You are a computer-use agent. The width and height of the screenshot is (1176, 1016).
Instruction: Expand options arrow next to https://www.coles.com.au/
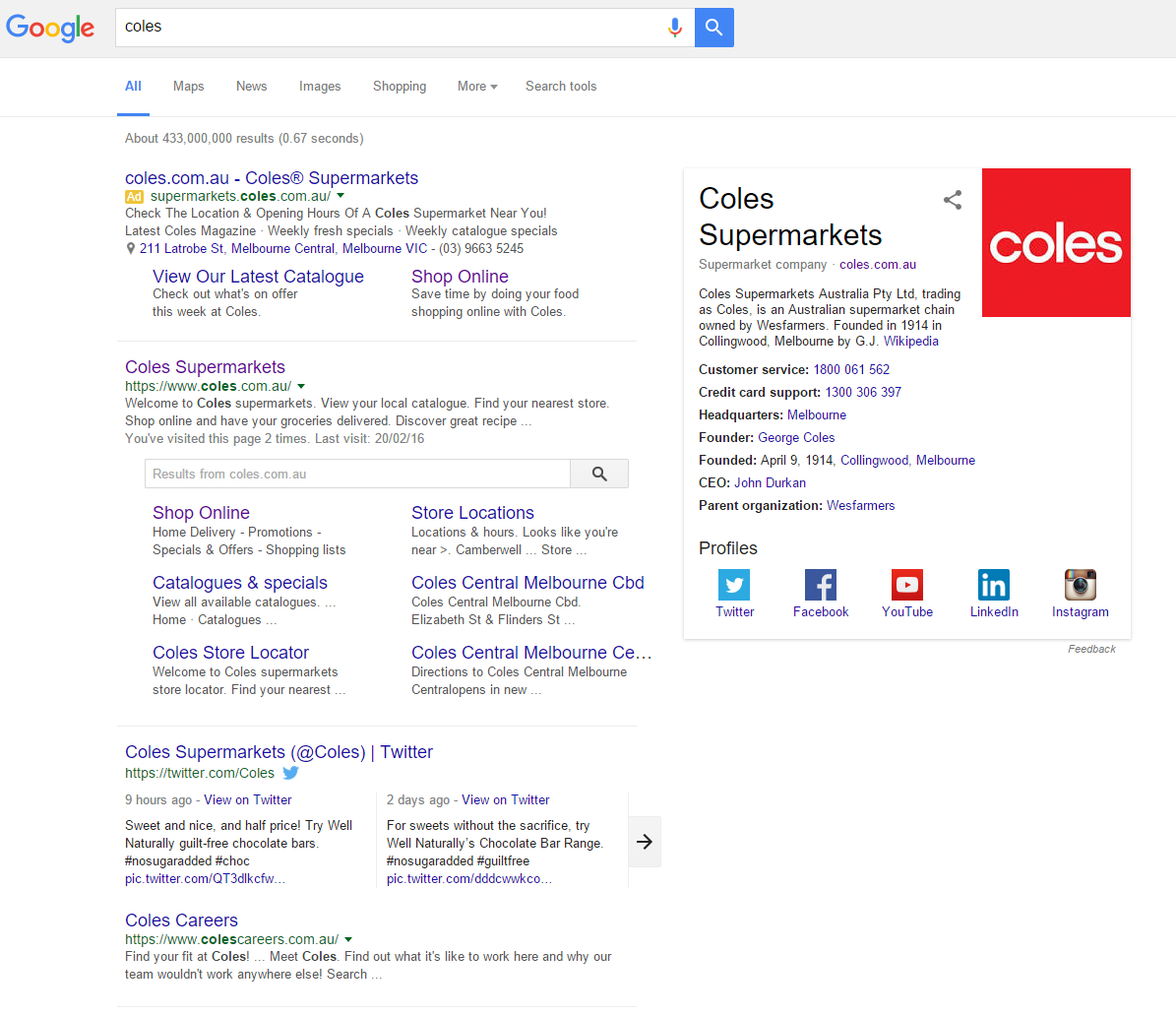pos(301,387)
